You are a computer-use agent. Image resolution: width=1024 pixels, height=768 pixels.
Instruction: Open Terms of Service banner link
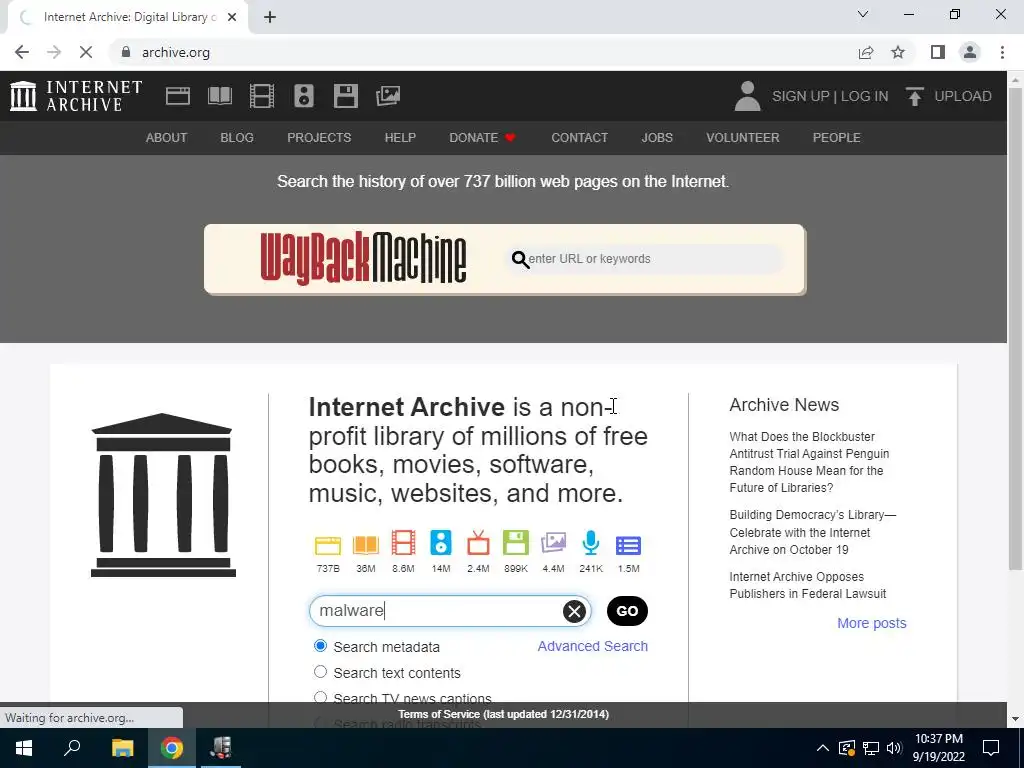504,714
